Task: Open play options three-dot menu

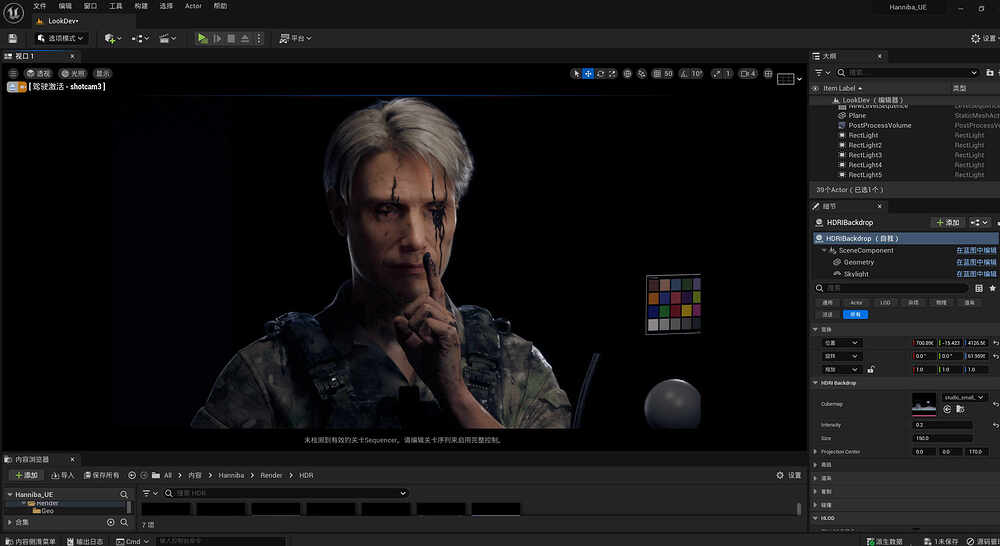Action: coord(259,38)
